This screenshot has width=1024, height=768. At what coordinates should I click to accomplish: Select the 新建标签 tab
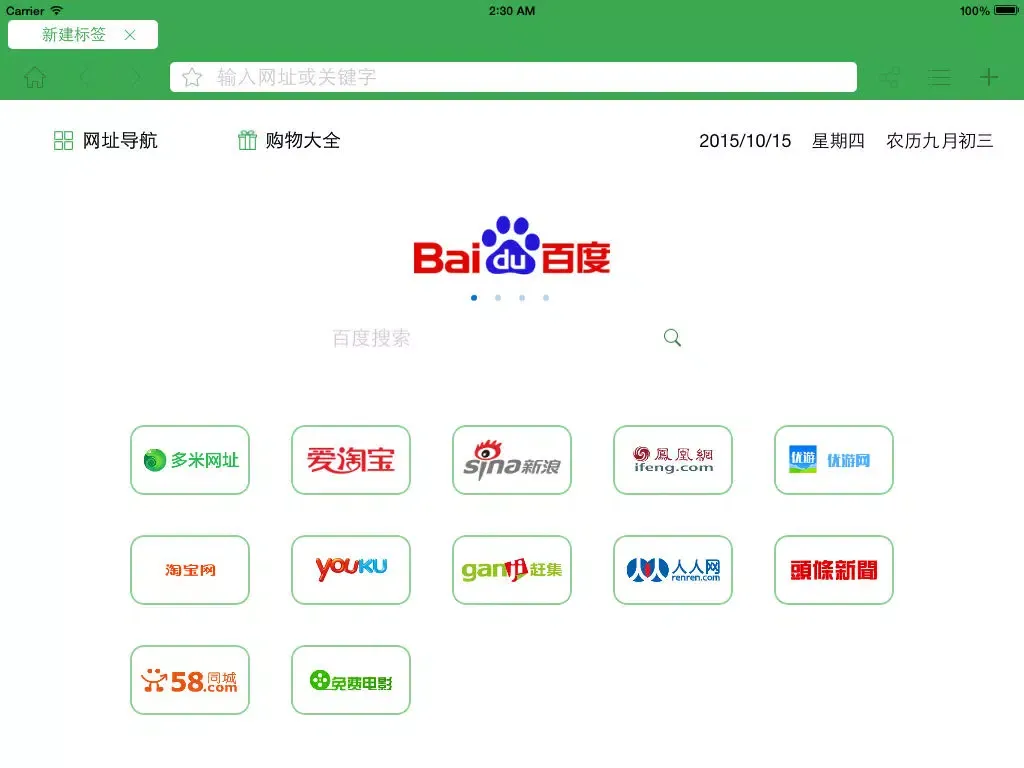point(83,35)
